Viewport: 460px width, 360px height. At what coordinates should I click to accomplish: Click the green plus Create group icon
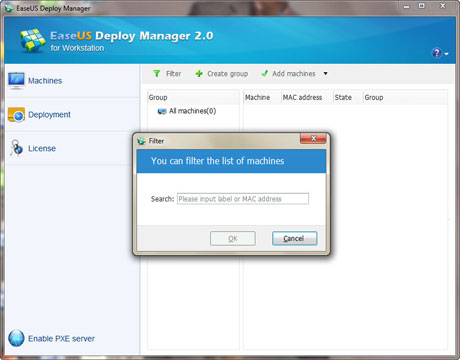click(199, 74)
